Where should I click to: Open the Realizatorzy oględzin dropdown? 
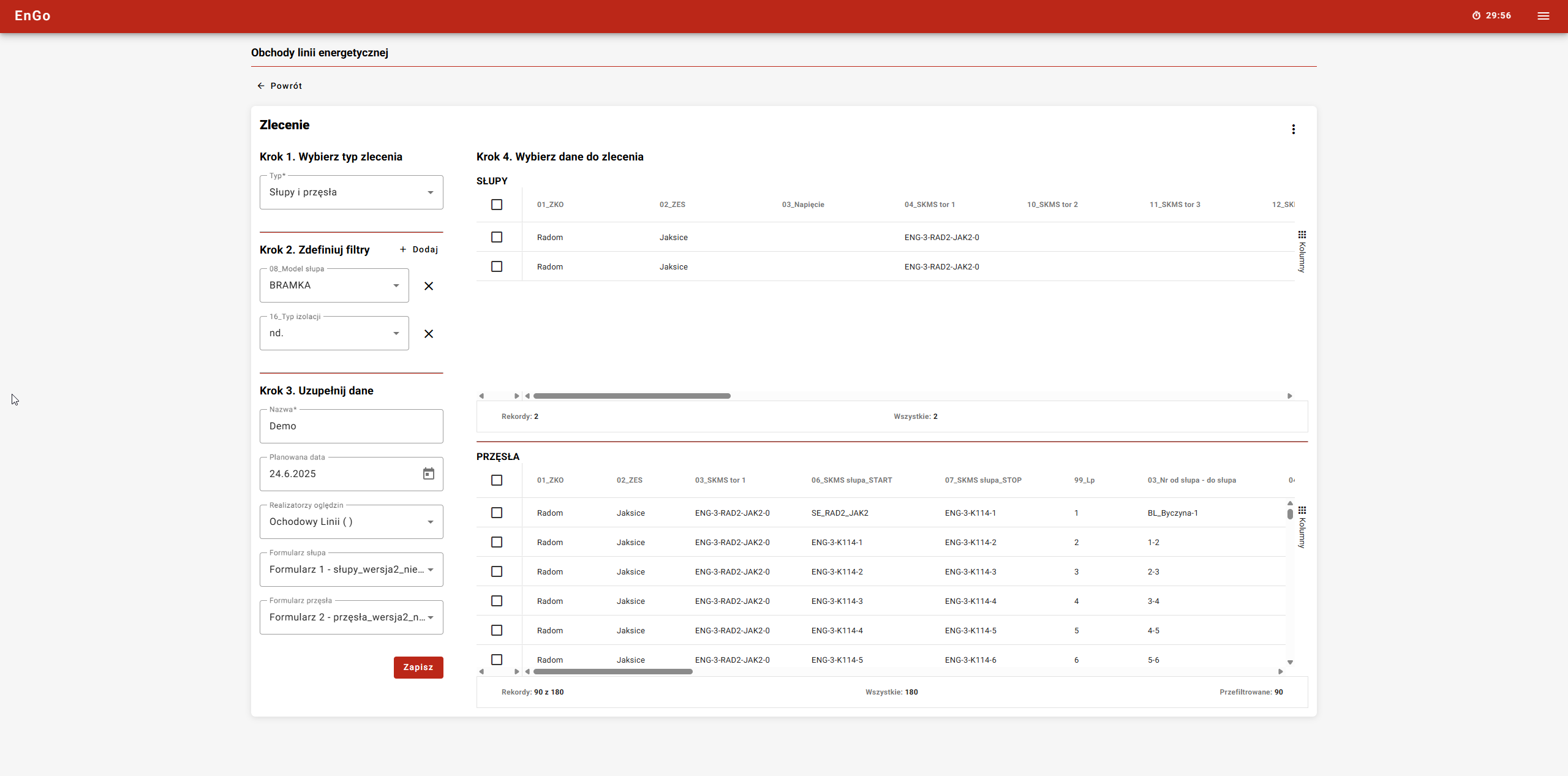point(351,522)
